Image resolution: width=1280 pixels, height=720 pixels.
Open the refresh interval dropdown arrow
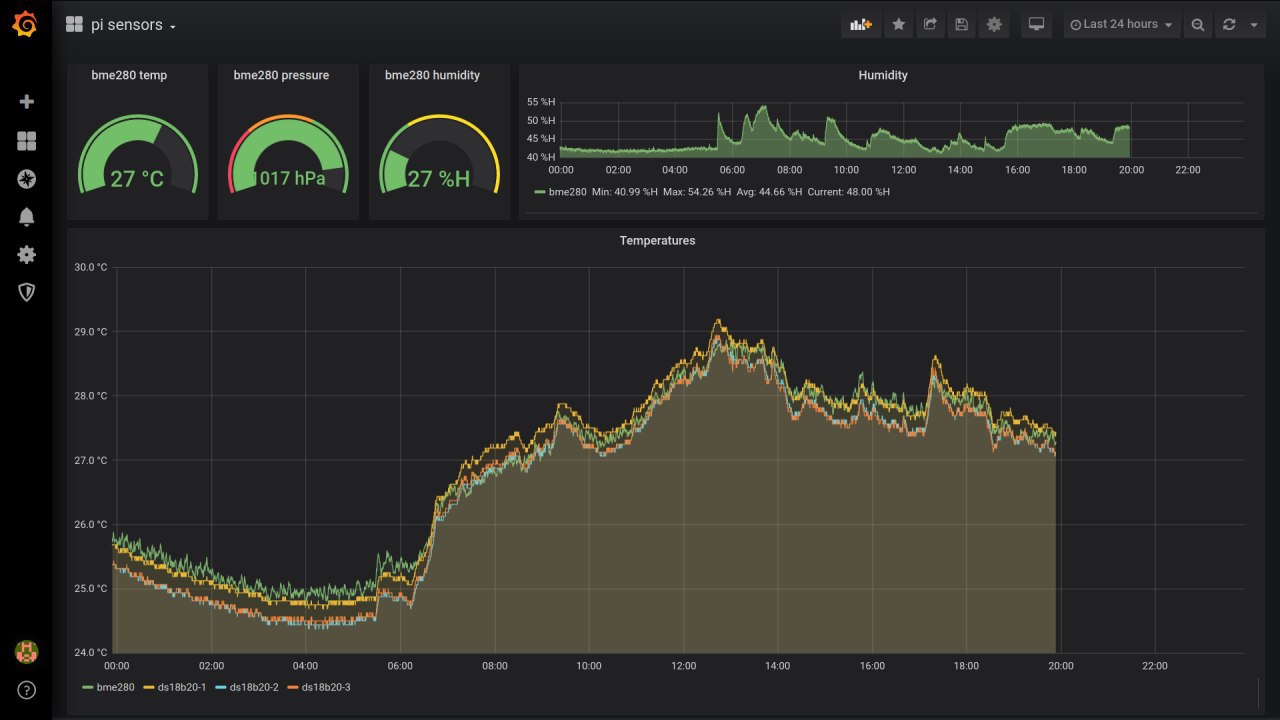(1254, 25)
